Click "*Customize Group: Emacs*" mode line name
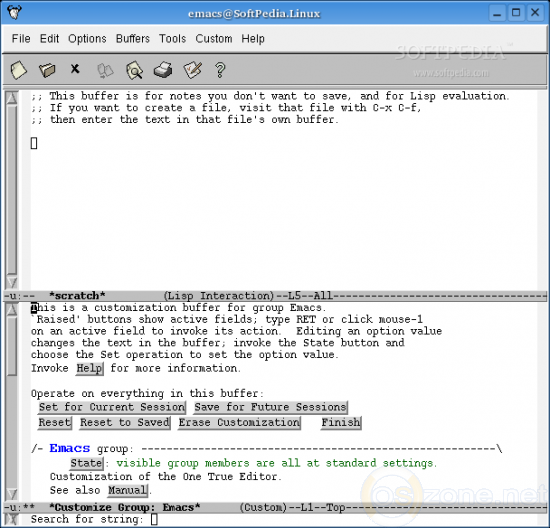 [125, 507]
